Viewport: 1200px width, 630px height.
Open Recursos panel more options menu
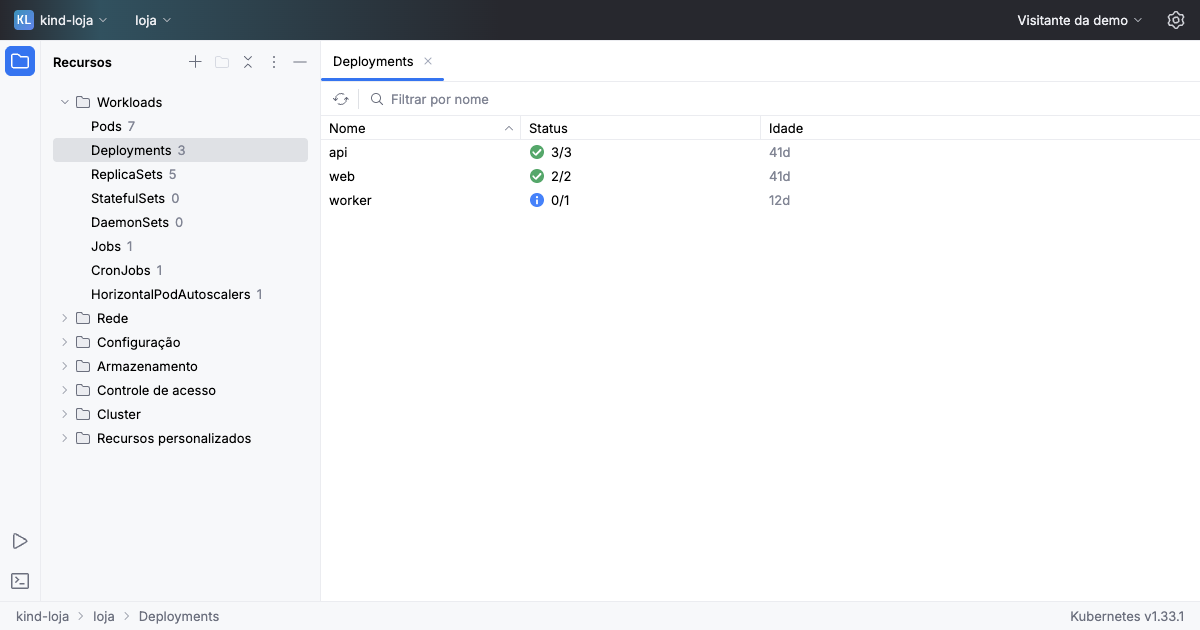[274, 62]
